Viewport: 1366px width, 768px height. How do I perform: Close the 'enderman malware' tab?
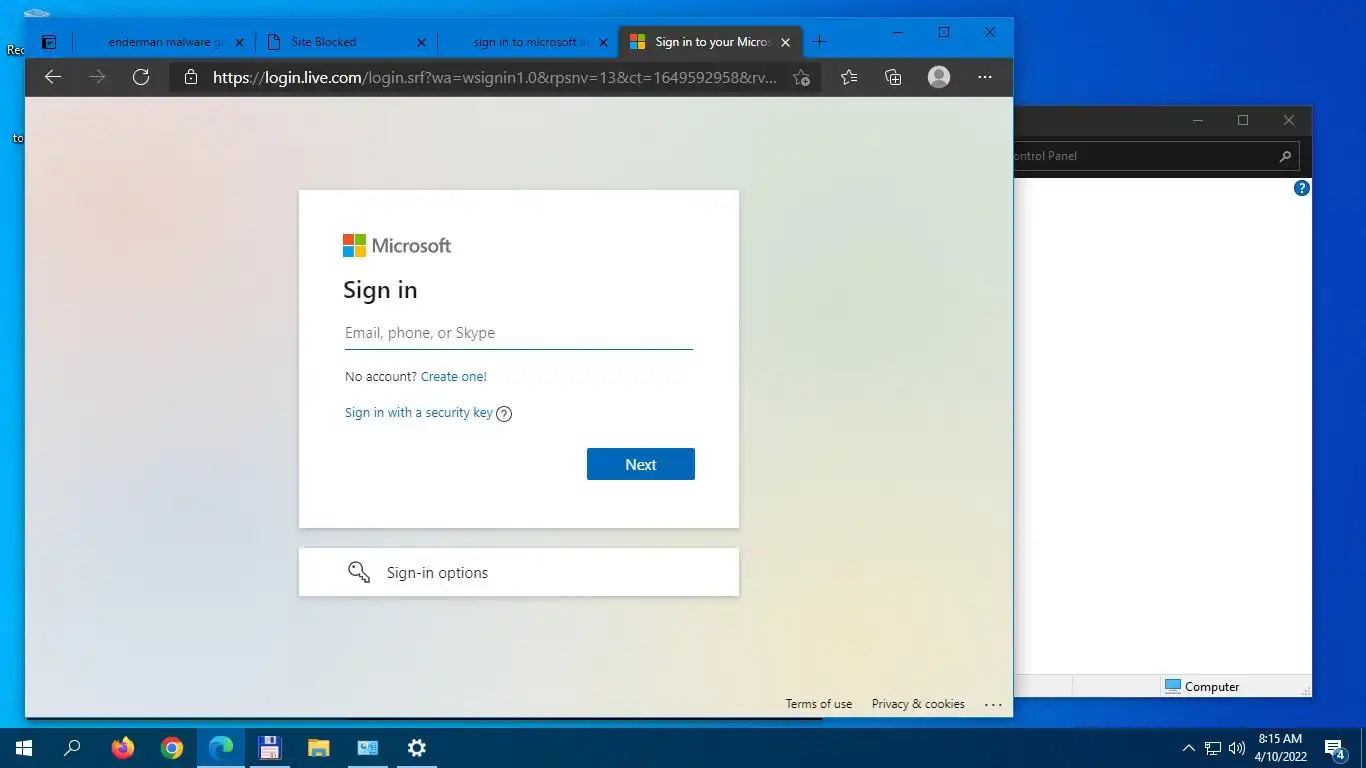(239, 43)
